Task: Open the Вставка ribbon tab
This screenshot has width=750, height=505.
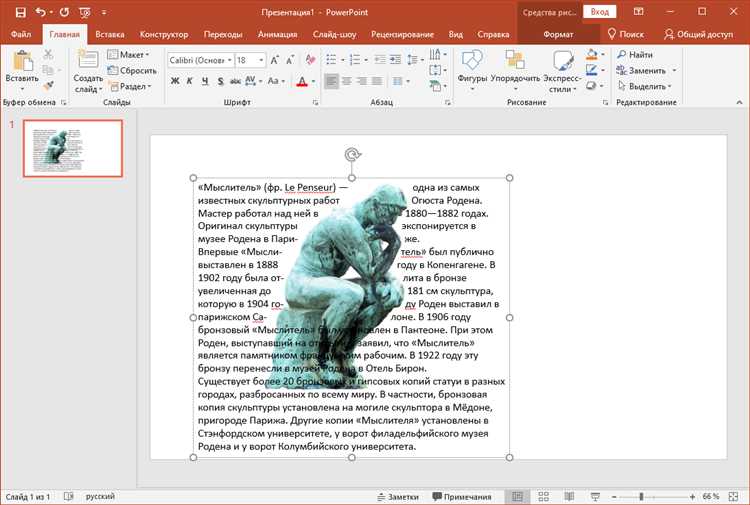Action: (109, 34)
